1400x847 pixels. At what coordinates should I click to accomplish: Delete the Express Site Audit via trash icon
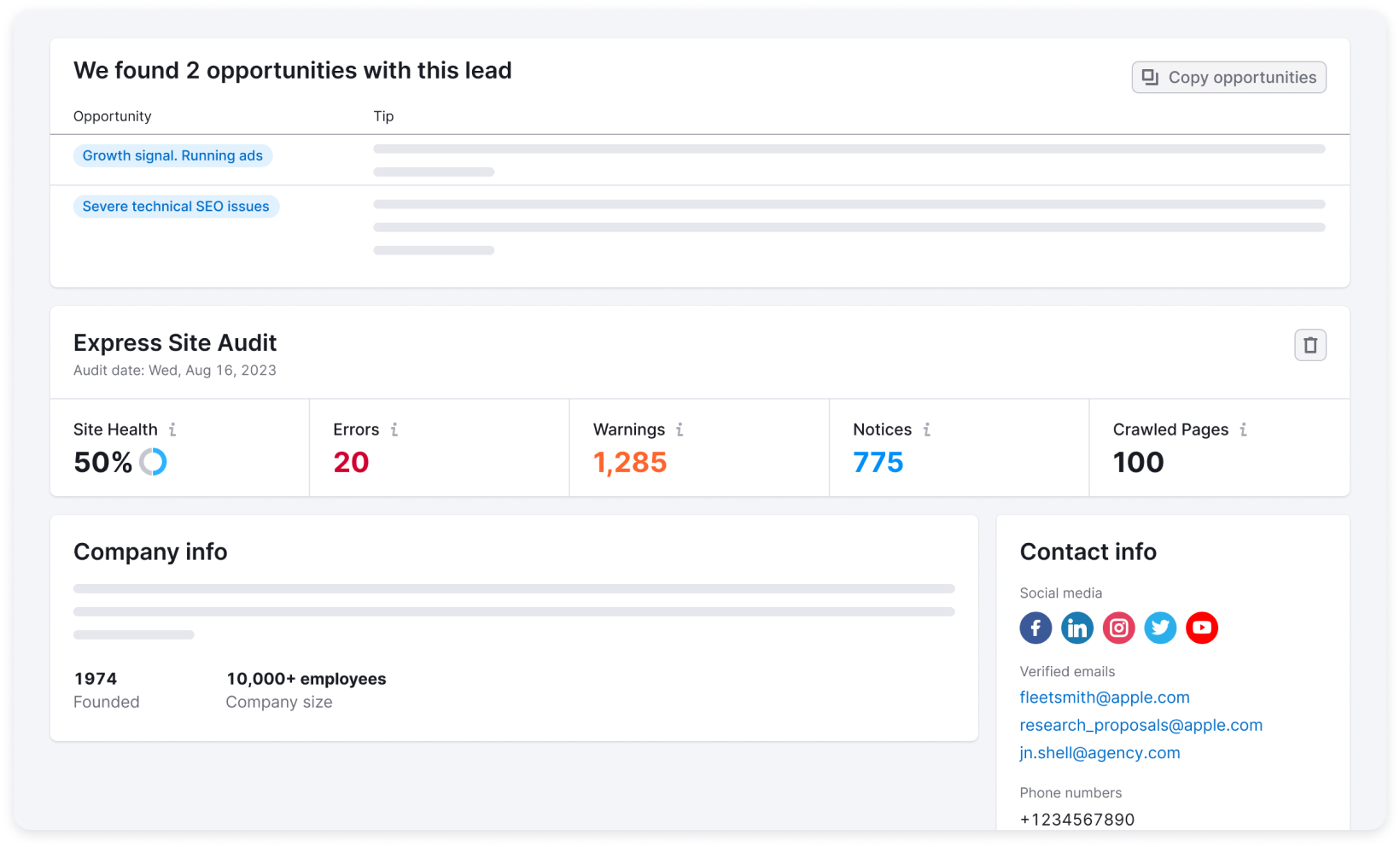(x=1310, y=346)
